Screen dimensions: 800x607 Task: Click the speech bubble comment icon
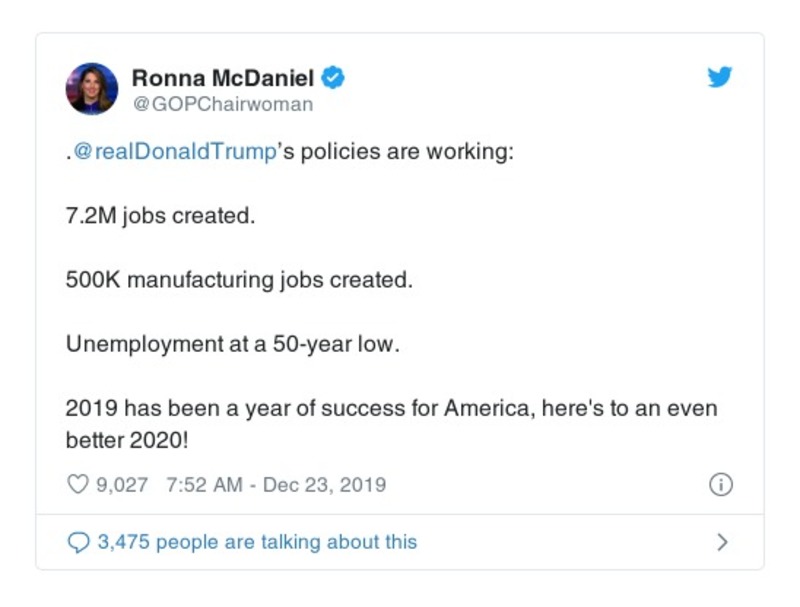tap(80, 540)
